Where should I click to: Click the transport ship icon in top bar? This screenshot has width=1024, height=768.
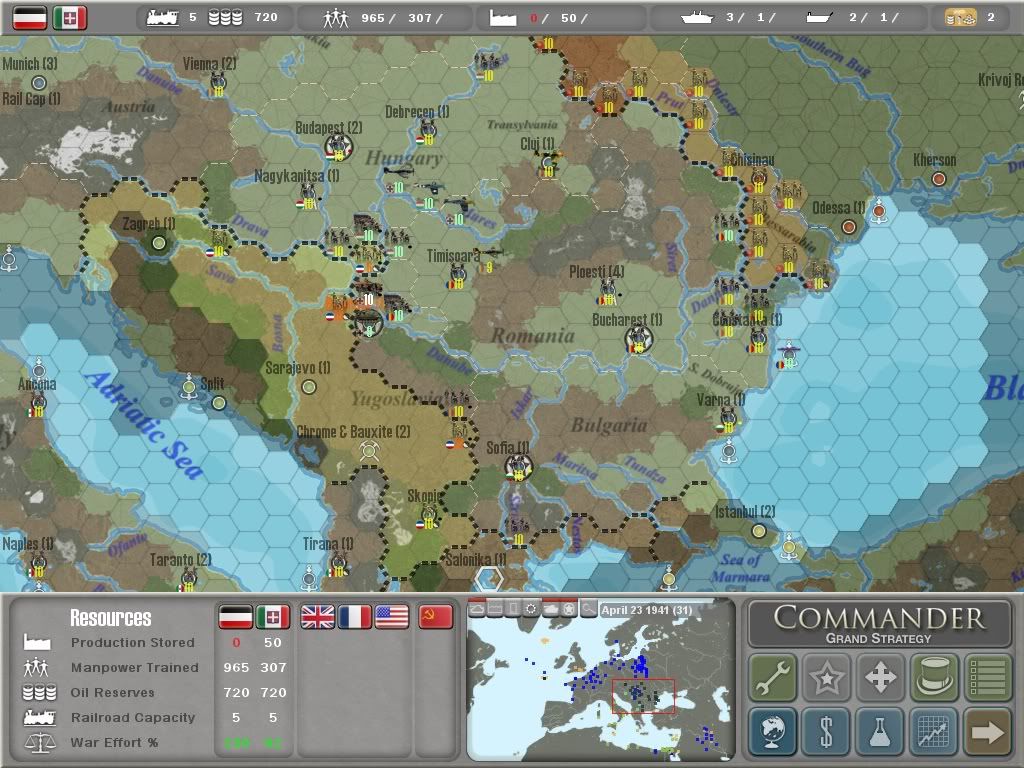(x=819, y=18)
